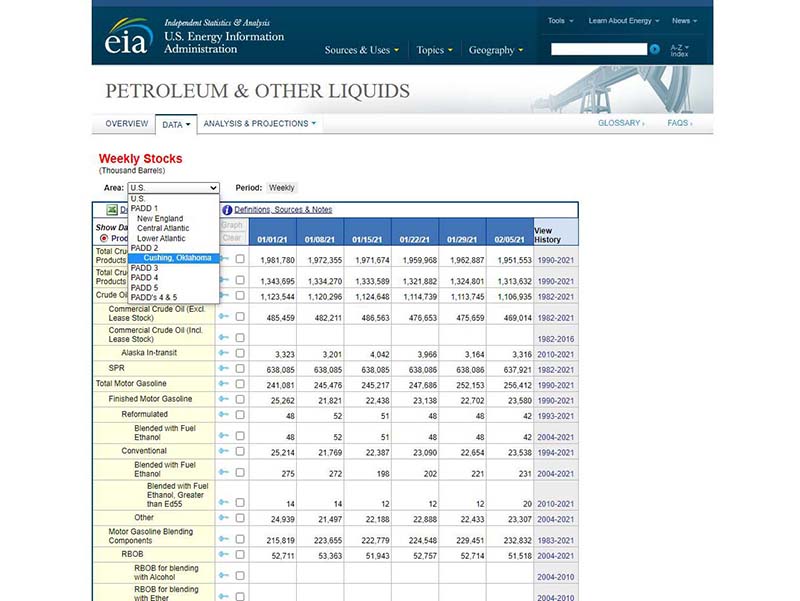The width and height of the screenshot is (800, 601).
Task: Click the site search input field
Action: coord(598,49)
